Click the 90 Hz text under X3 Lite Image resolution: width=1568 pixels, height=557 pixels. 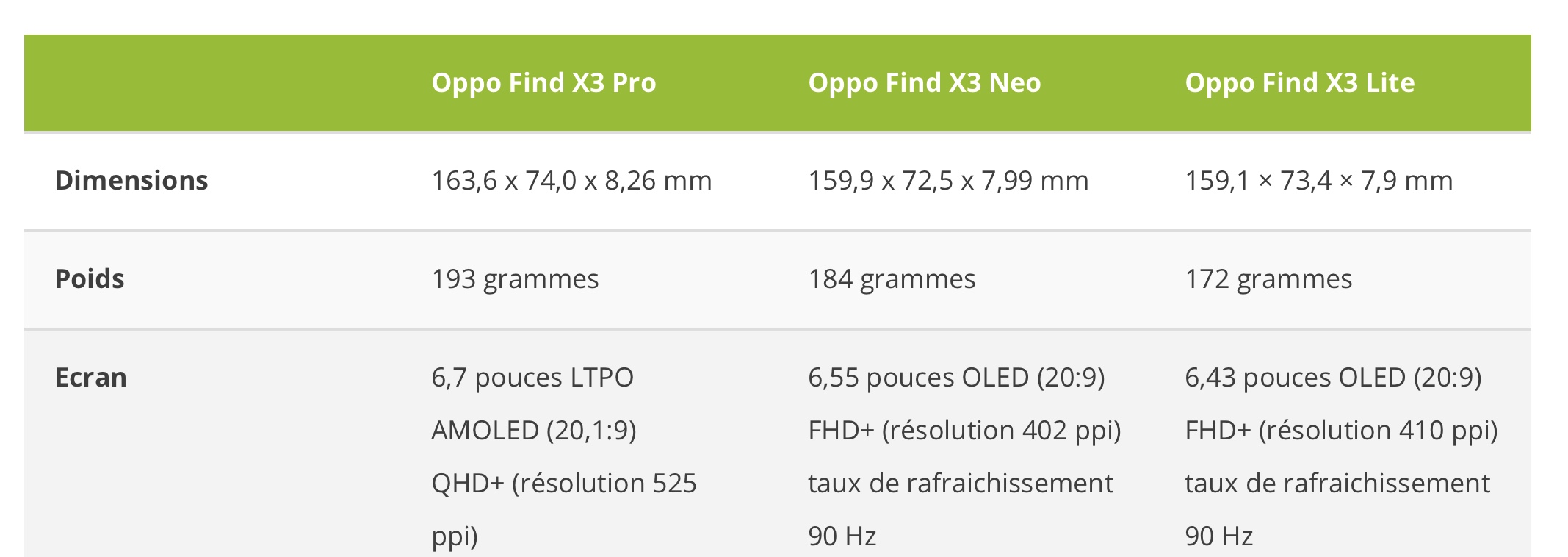(x=1218, y=536)
